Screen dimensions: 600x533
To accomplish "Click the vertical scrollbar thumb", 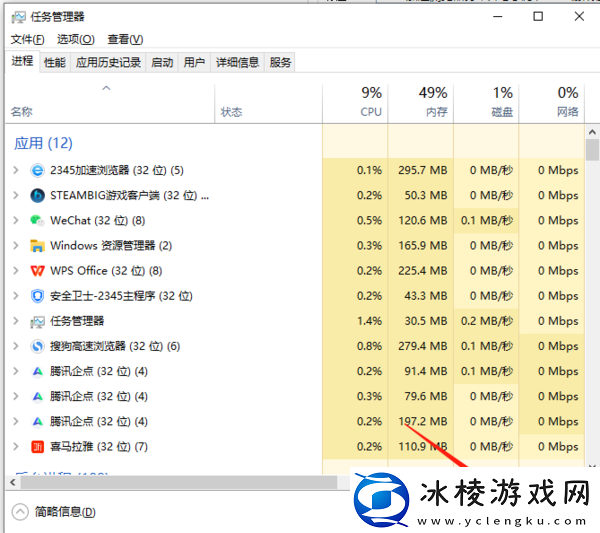I will [592, 150].
